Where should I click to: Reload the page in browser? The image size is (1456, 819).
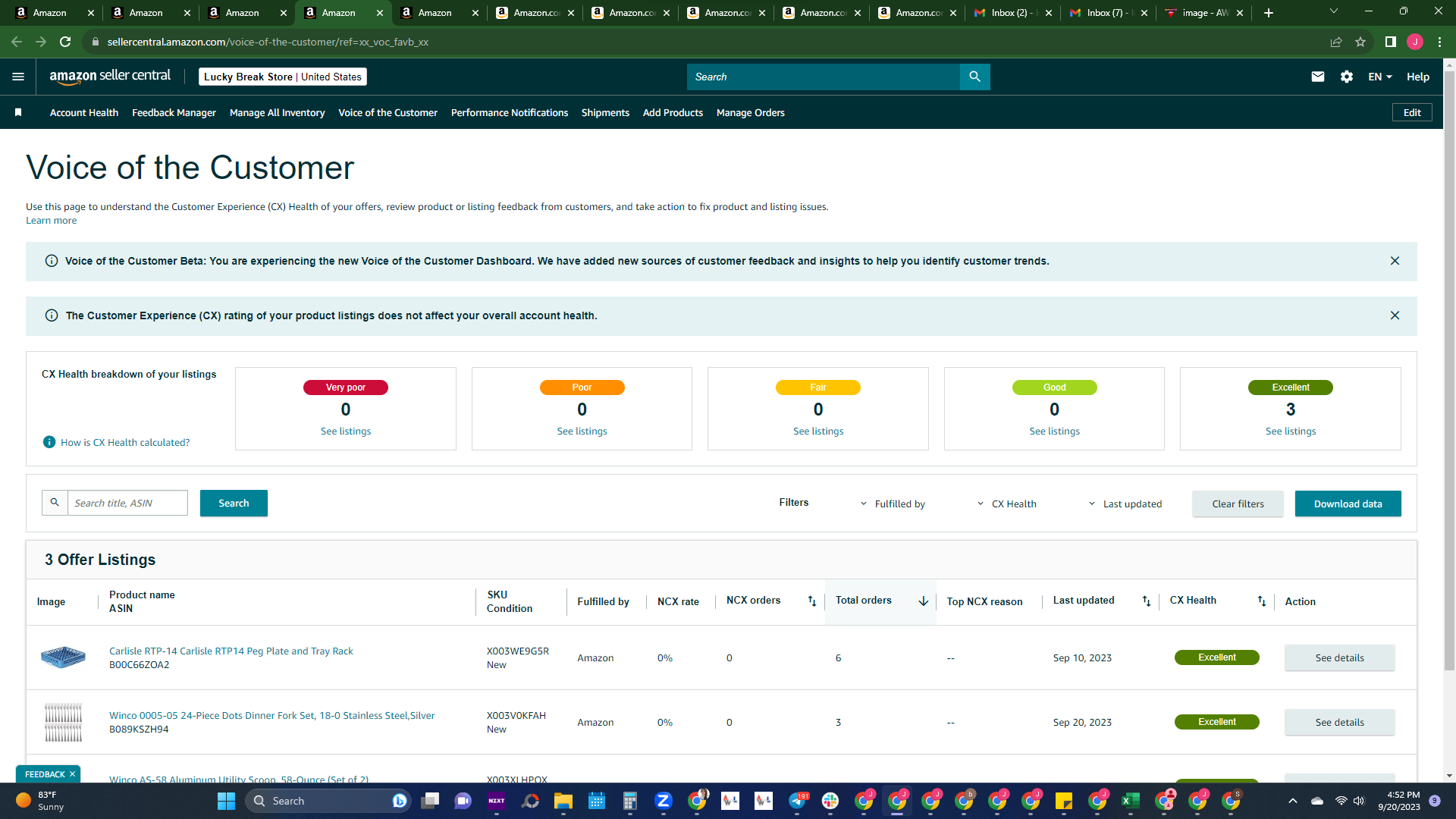pyautogui.click(x=65, y=42)
